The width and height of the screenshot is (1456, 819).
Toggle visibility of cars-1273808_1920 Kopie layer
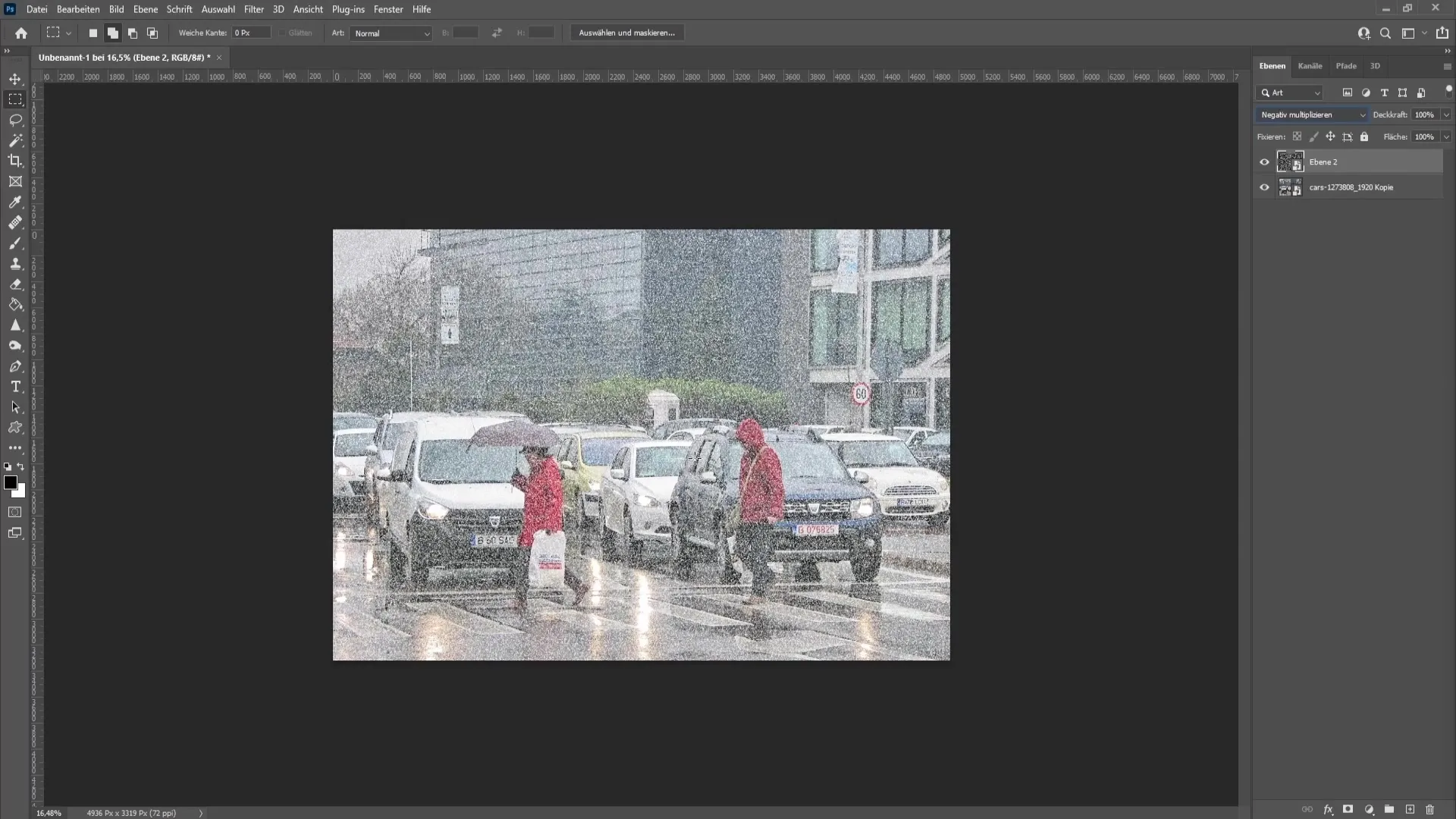(1264, 187)
